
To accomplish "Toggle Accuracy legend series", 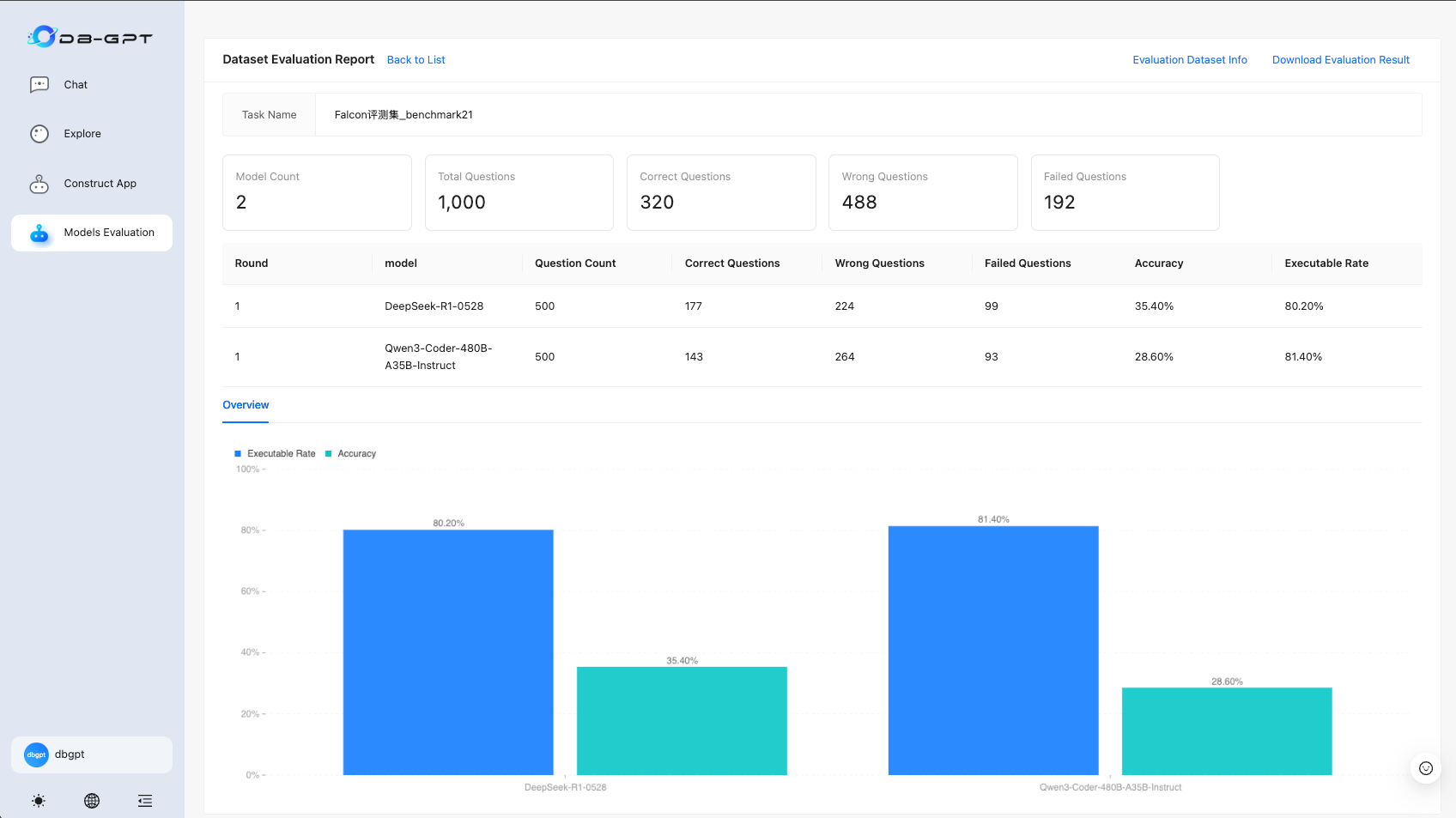I will click(x=351, y=454).
